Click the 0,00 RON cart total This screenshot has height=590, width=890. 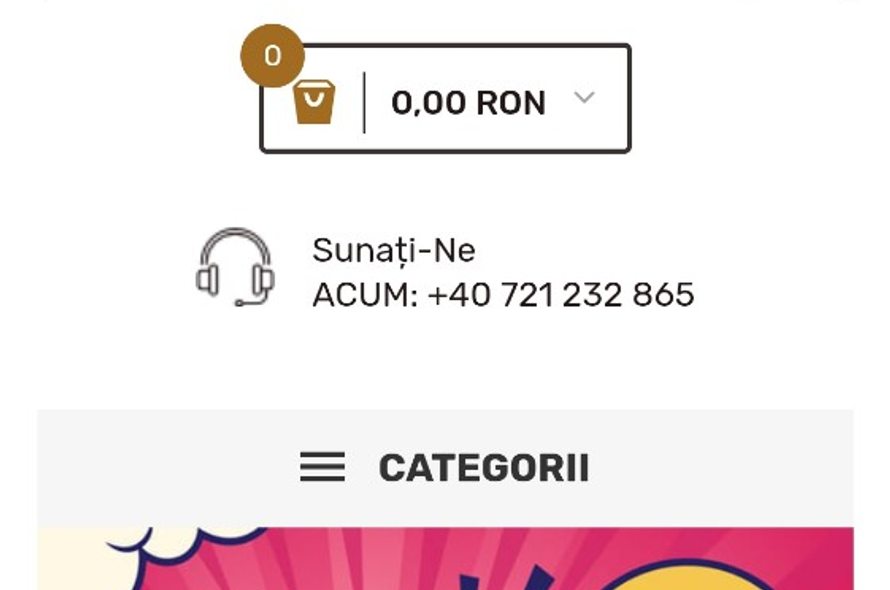point(468,103)
